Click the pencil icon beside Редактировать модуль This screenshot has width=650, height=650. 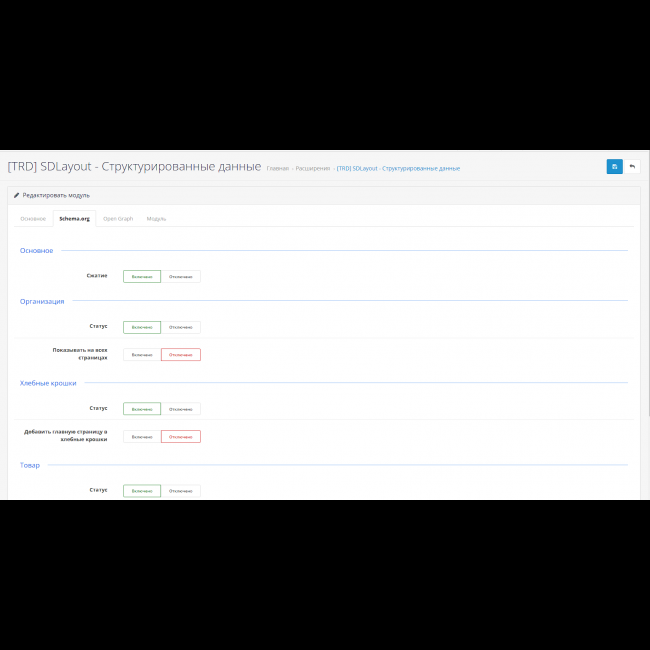[x=16, y=196]
